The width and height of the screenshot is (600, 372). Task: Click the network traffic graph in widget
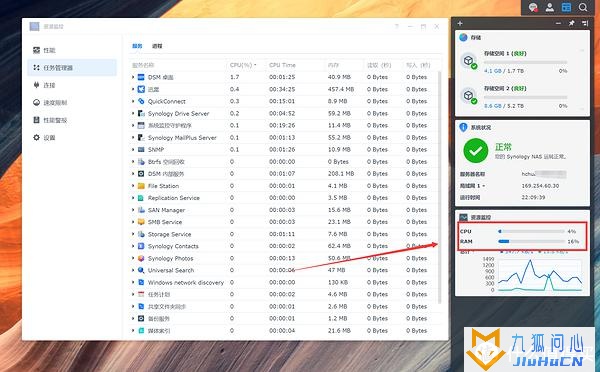(x=540, y=275)
